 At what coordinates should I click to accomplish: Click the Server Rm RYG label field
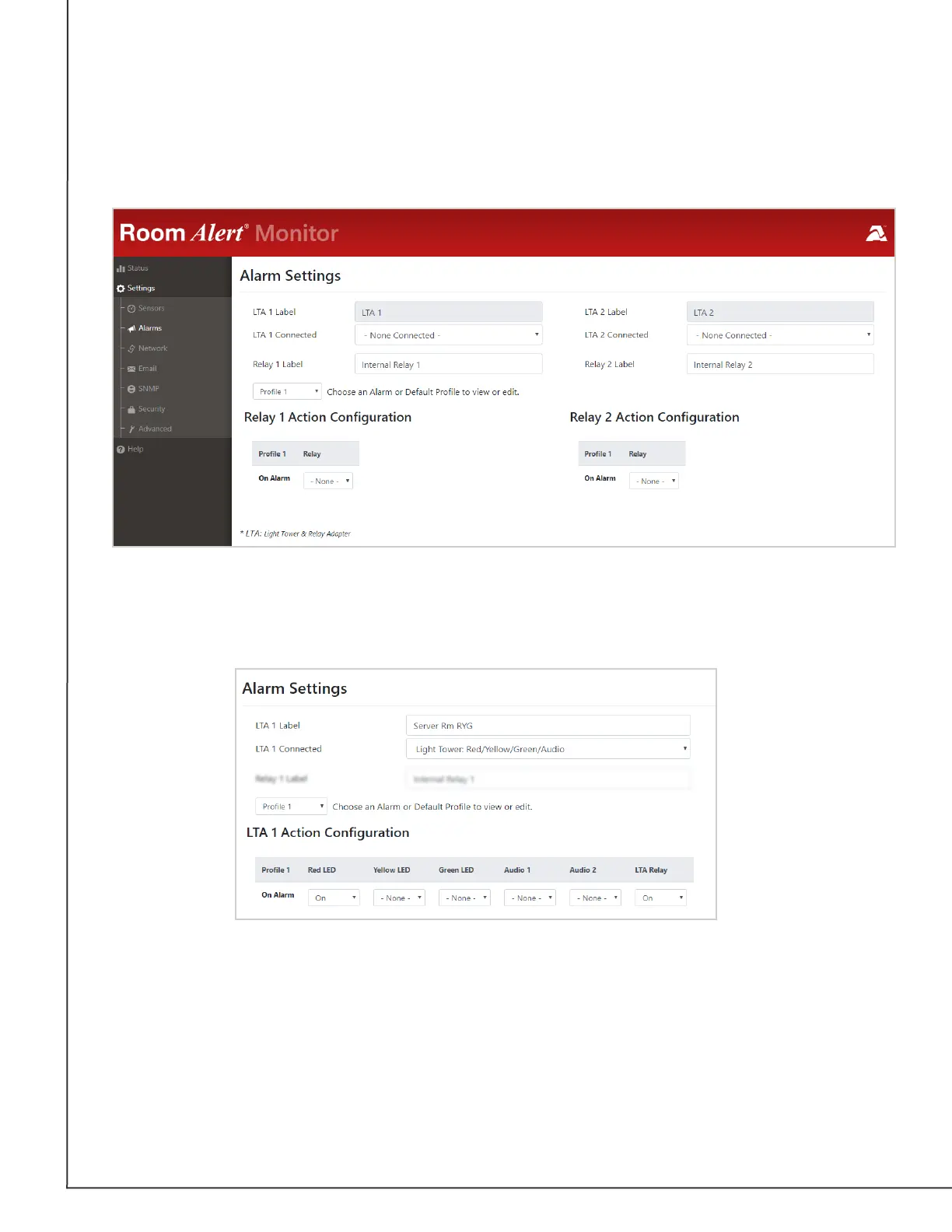[548, 726]
